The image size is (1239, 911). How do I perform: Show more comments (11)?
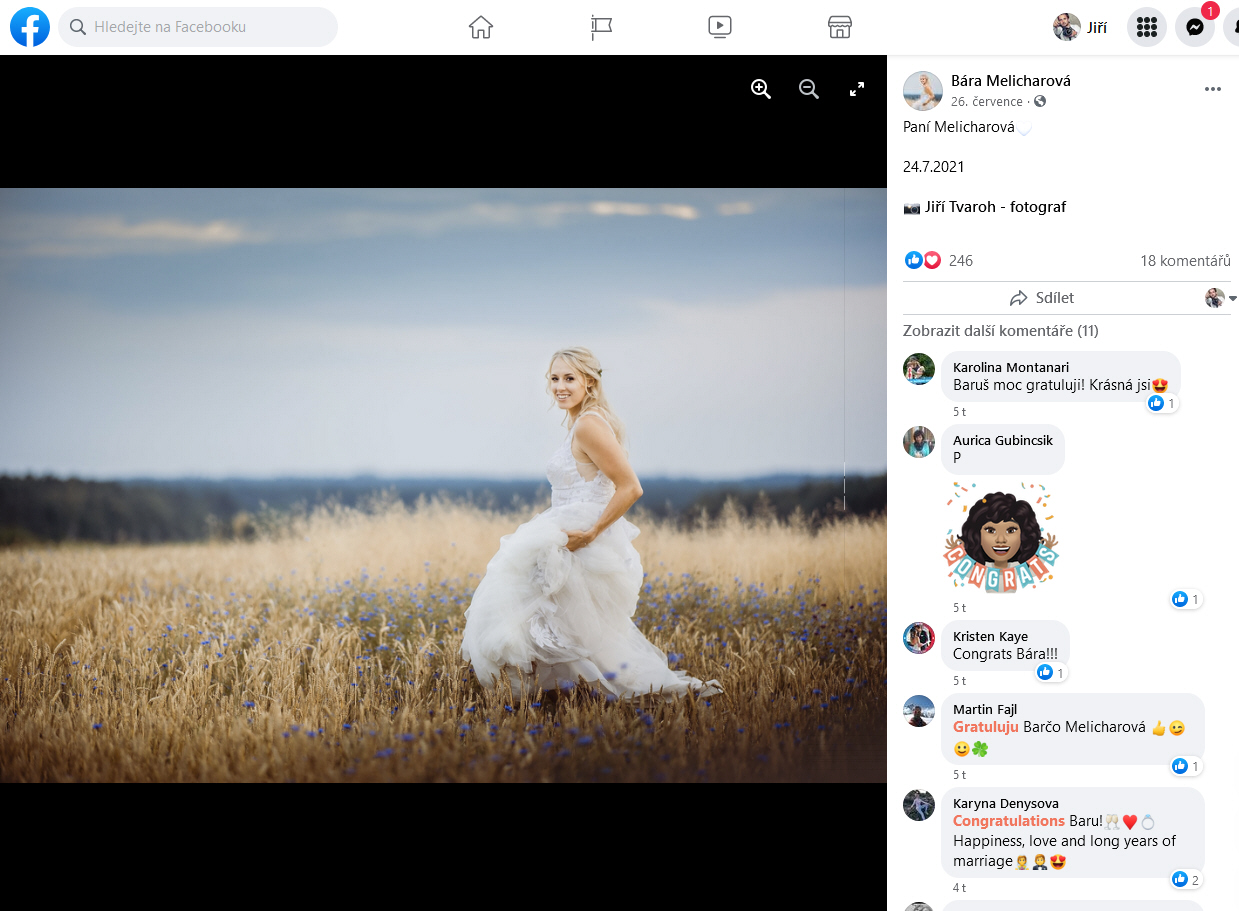(1000, 331)
